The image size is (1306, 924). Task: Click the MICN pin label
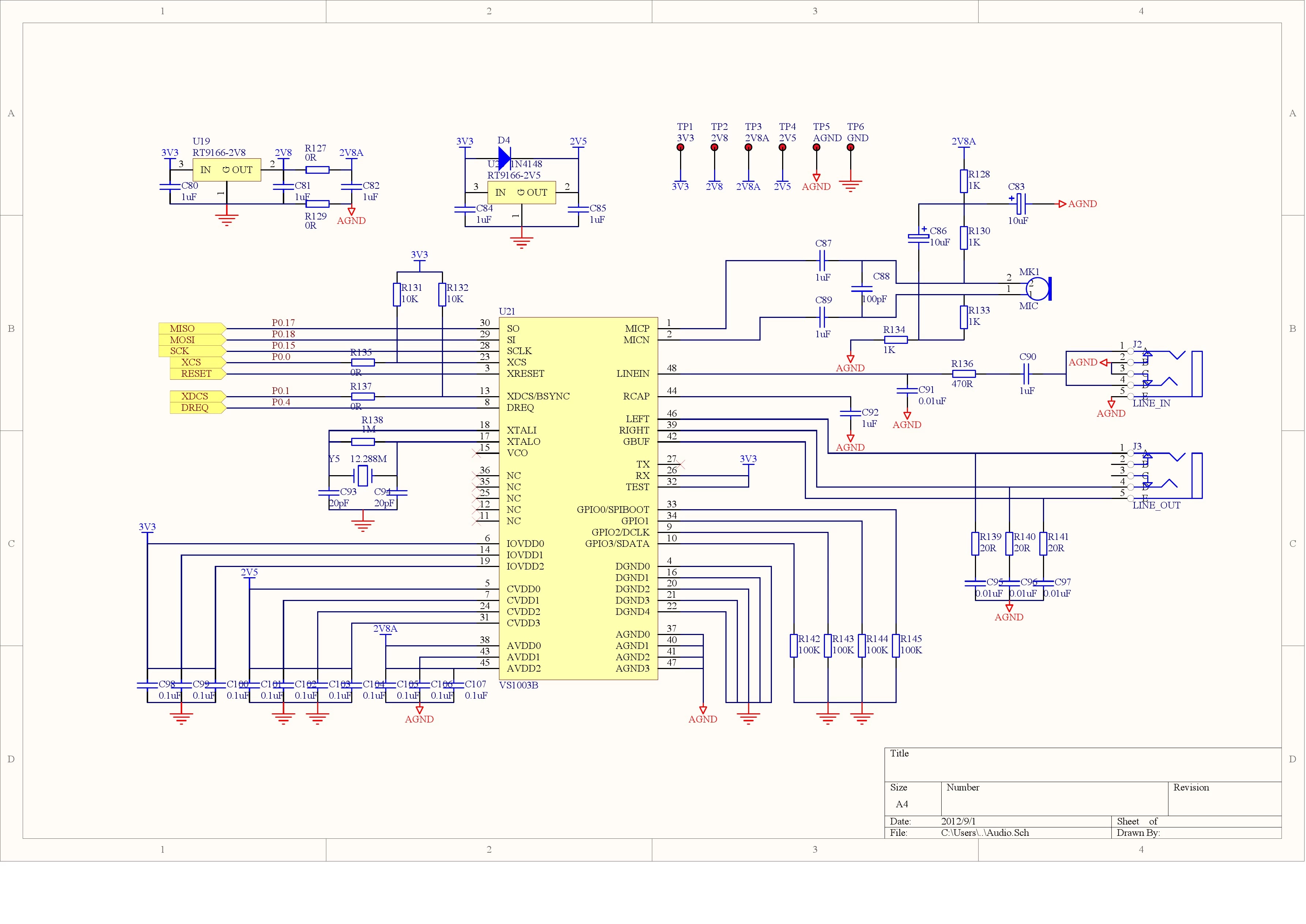(x=637, y=340)
